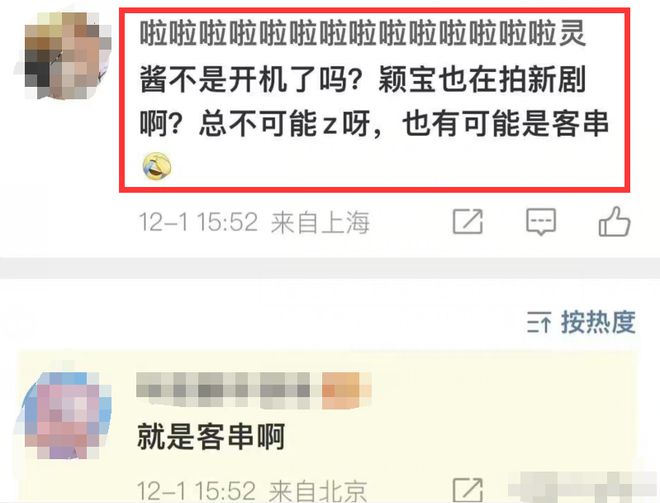Screen dimensions: 660x503
Task: Tap the repost icon on the Beijing reply
Action: [x=468, y=490]
